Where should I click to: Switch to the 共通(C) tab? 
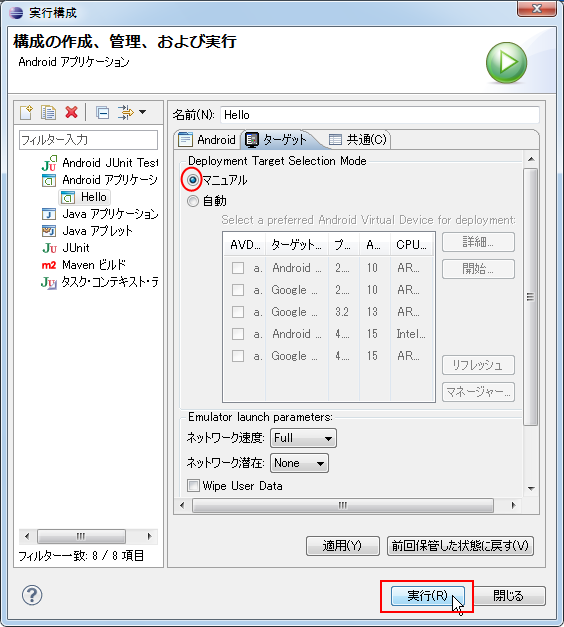357,140
